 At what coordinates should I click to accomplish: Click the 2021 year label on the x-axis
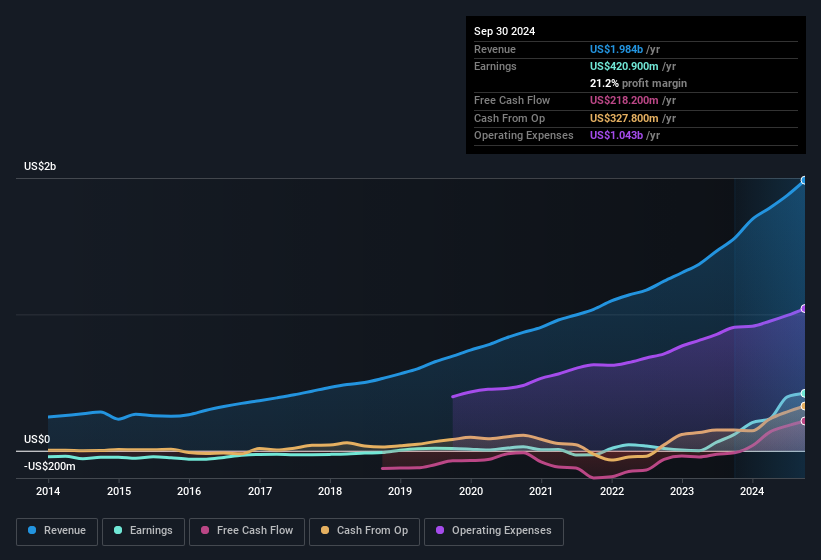[541, 491]
